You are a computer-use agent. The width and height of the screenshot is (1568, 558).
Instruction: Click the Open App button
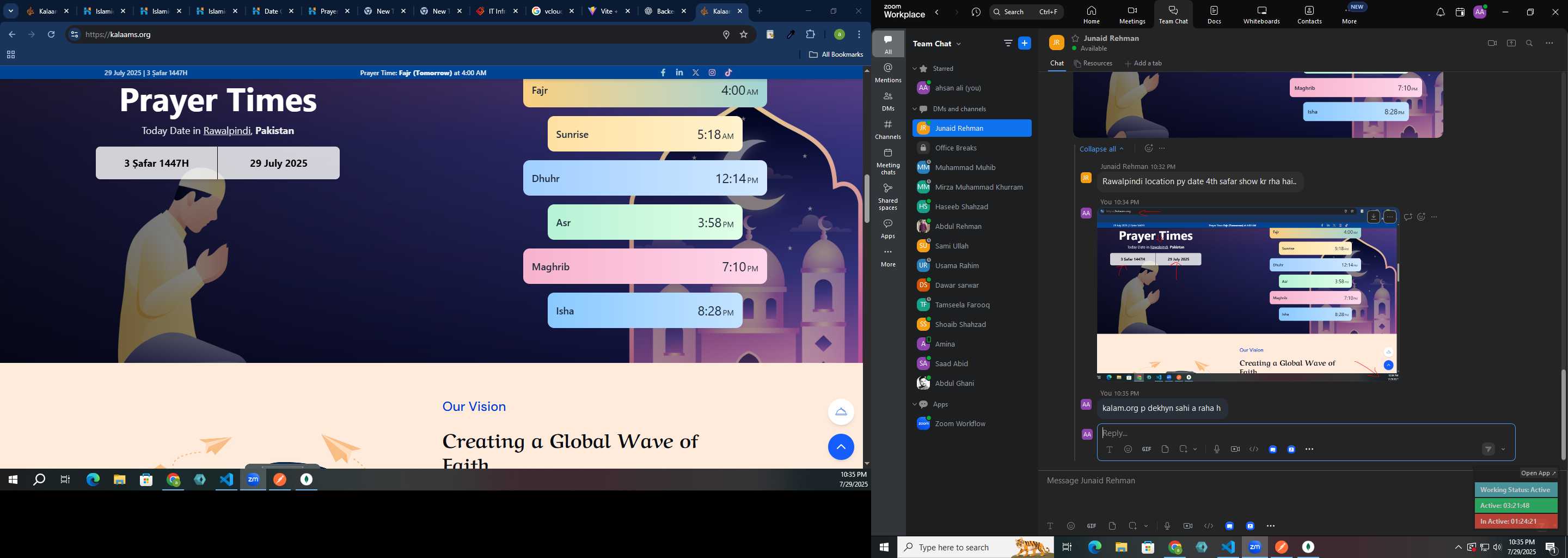tap(1538, 474)
